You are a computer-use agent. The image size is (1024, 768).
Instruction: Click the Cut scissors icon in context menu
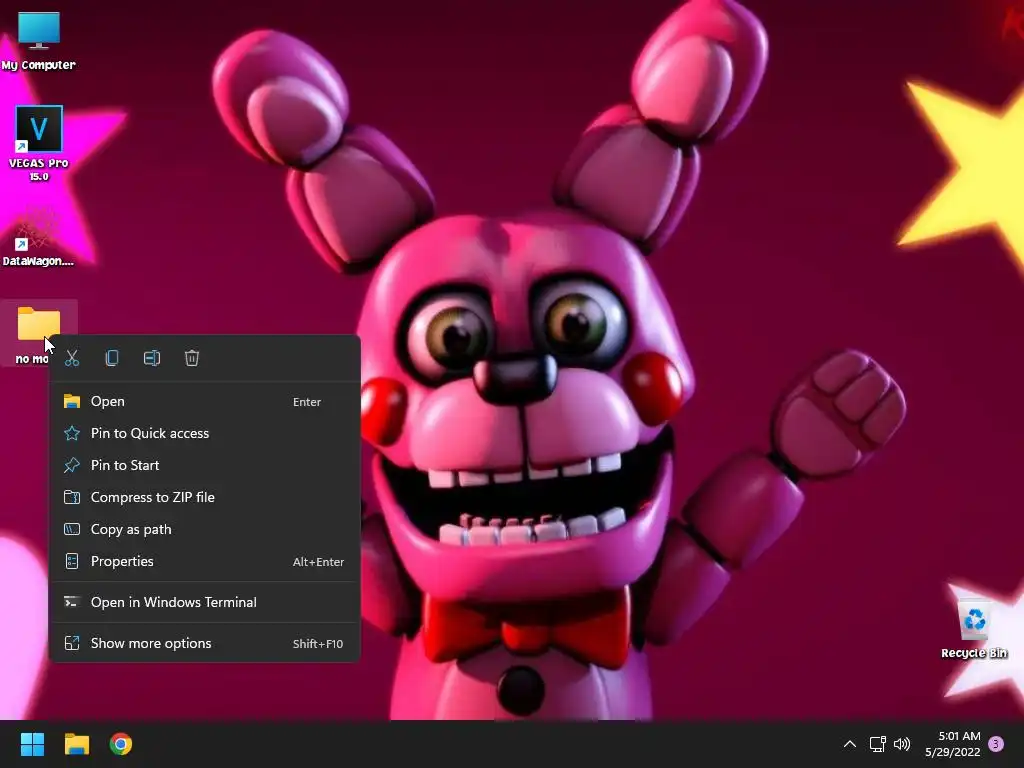(72, 358)
